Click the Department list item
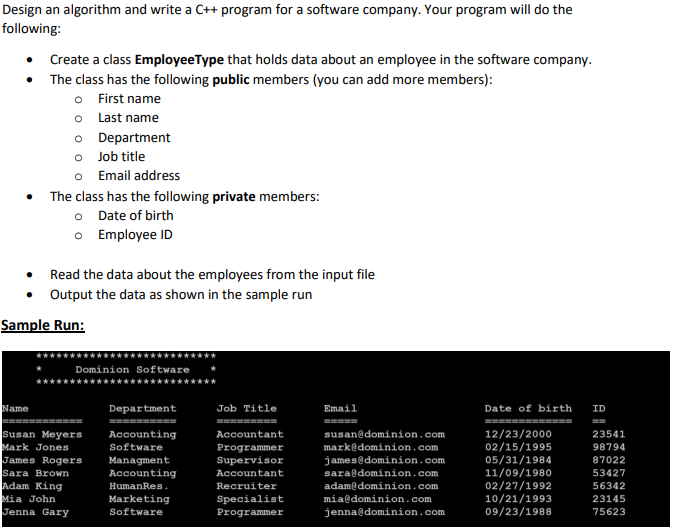The height and width of the screenshot is (530, 673). pos(134,138)
